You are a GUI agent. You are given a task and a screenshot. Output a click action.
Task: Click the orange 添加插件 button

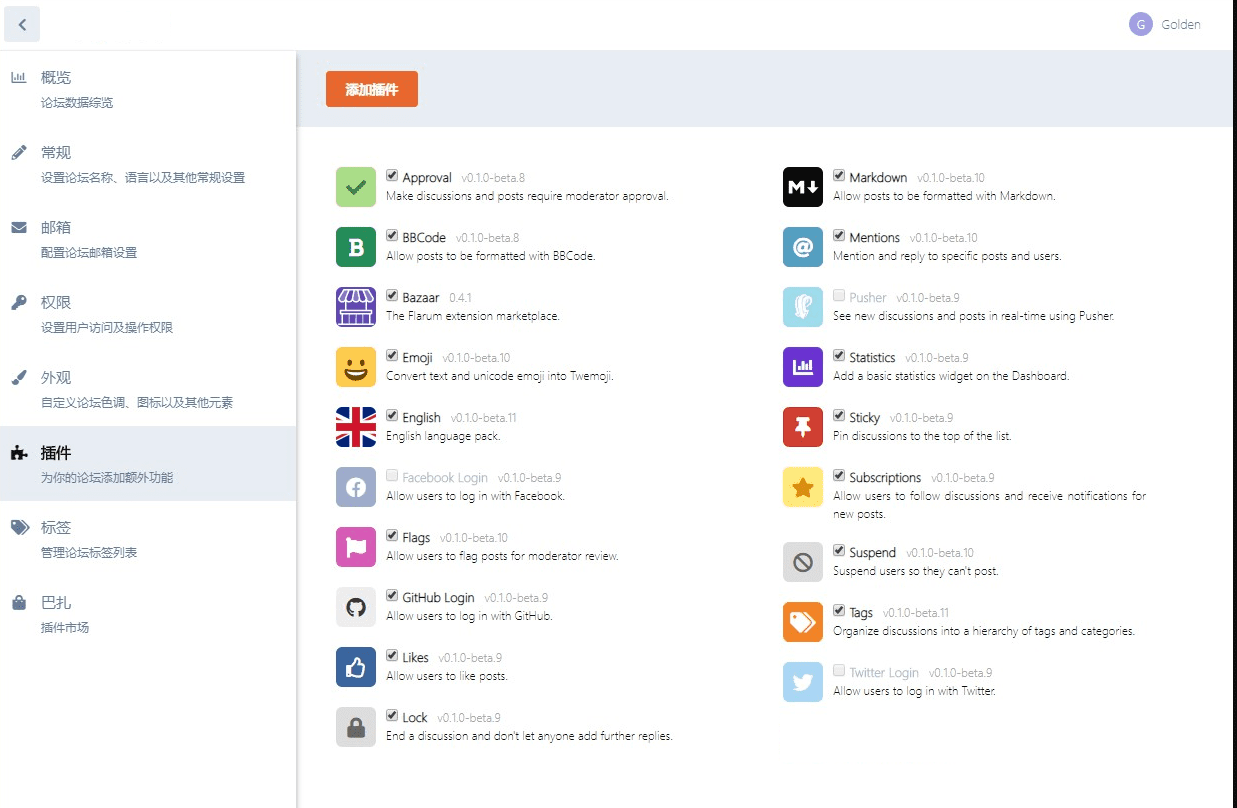(x=371, y=89)
